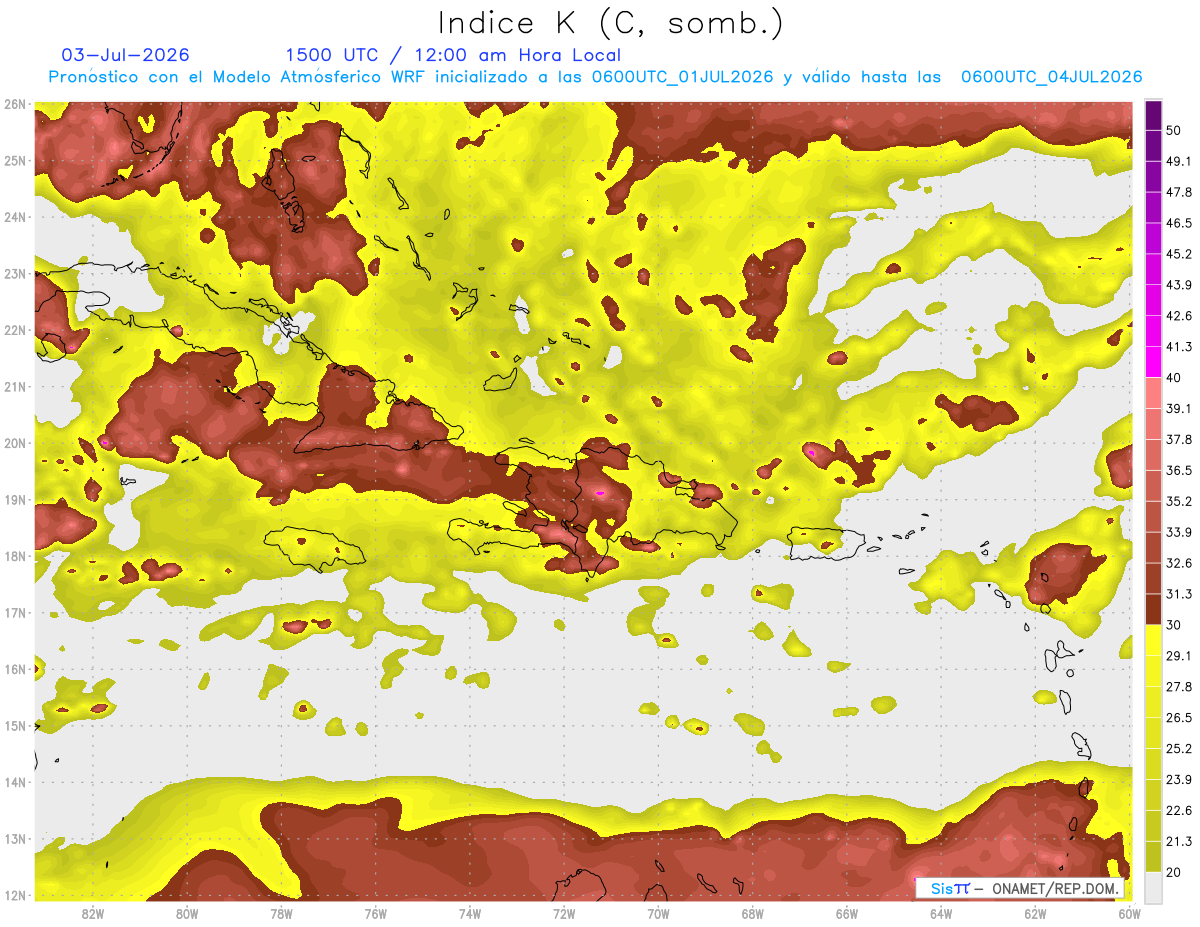1200x927 pixels.
Task: Click the "70W" longitude label
Action: (x=658, y=913)
